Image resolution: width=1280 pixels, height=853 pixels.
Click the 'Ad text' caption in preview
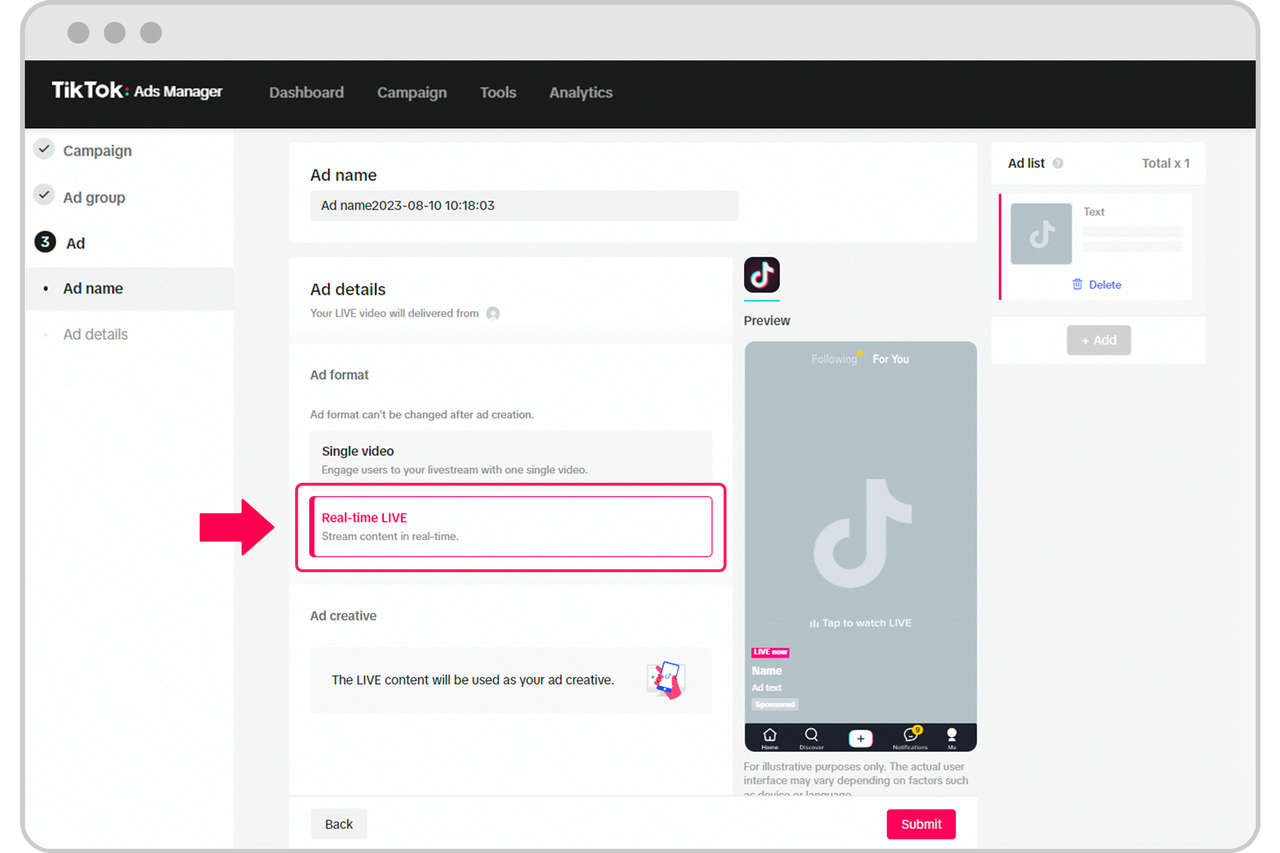(x=767, y=688)
